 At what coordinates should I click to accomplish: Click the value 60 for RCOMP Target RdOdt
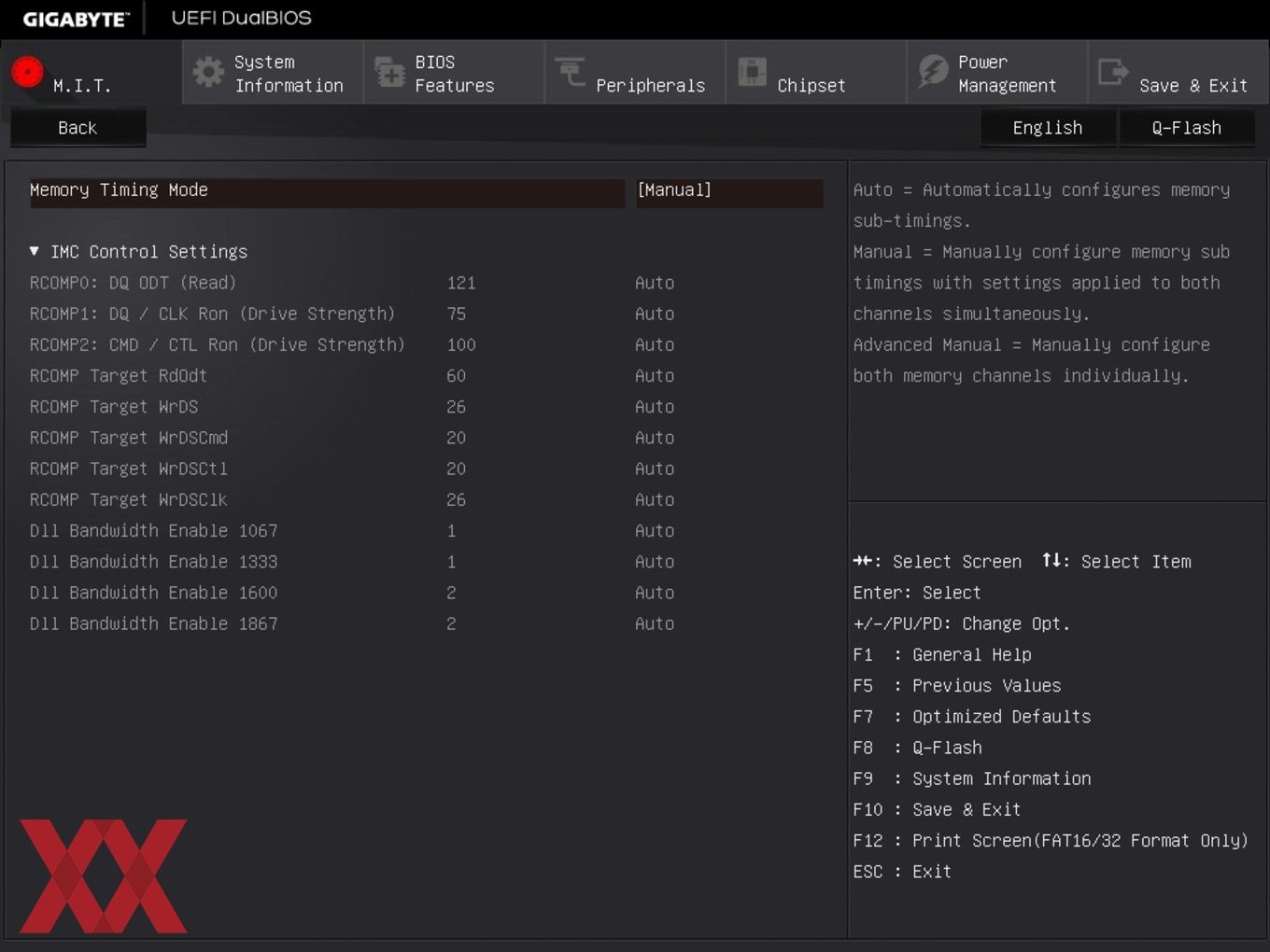[456, 375]
